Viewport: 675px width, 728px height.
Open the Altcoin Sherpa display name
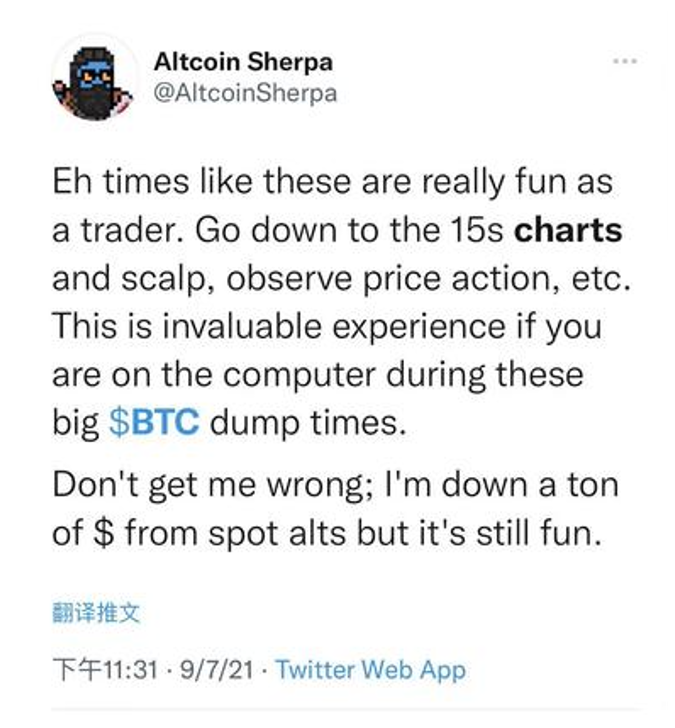243,62
